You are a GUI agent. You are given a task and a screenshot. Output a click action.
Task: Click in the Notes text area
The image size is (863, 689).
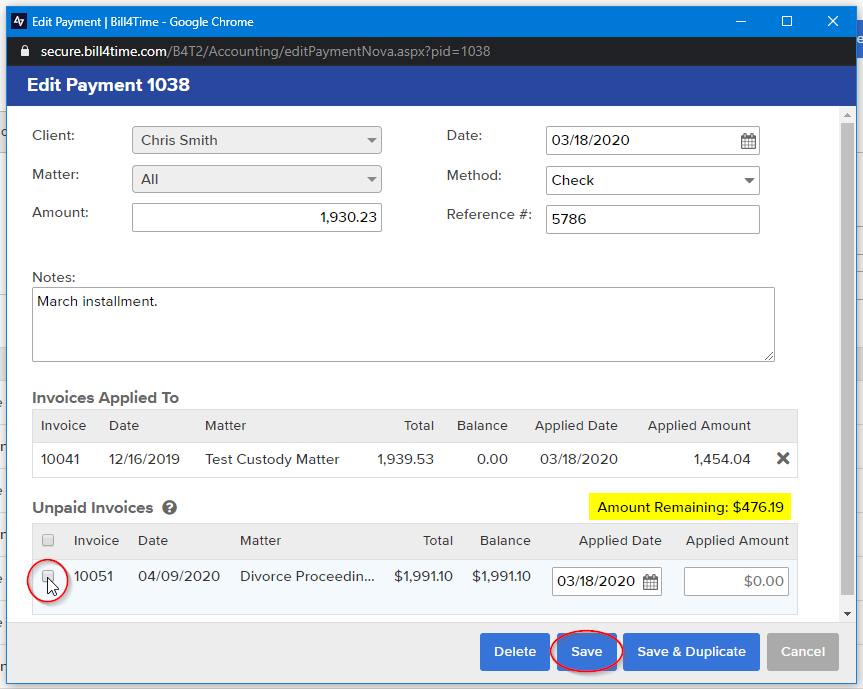coord(403,325)
